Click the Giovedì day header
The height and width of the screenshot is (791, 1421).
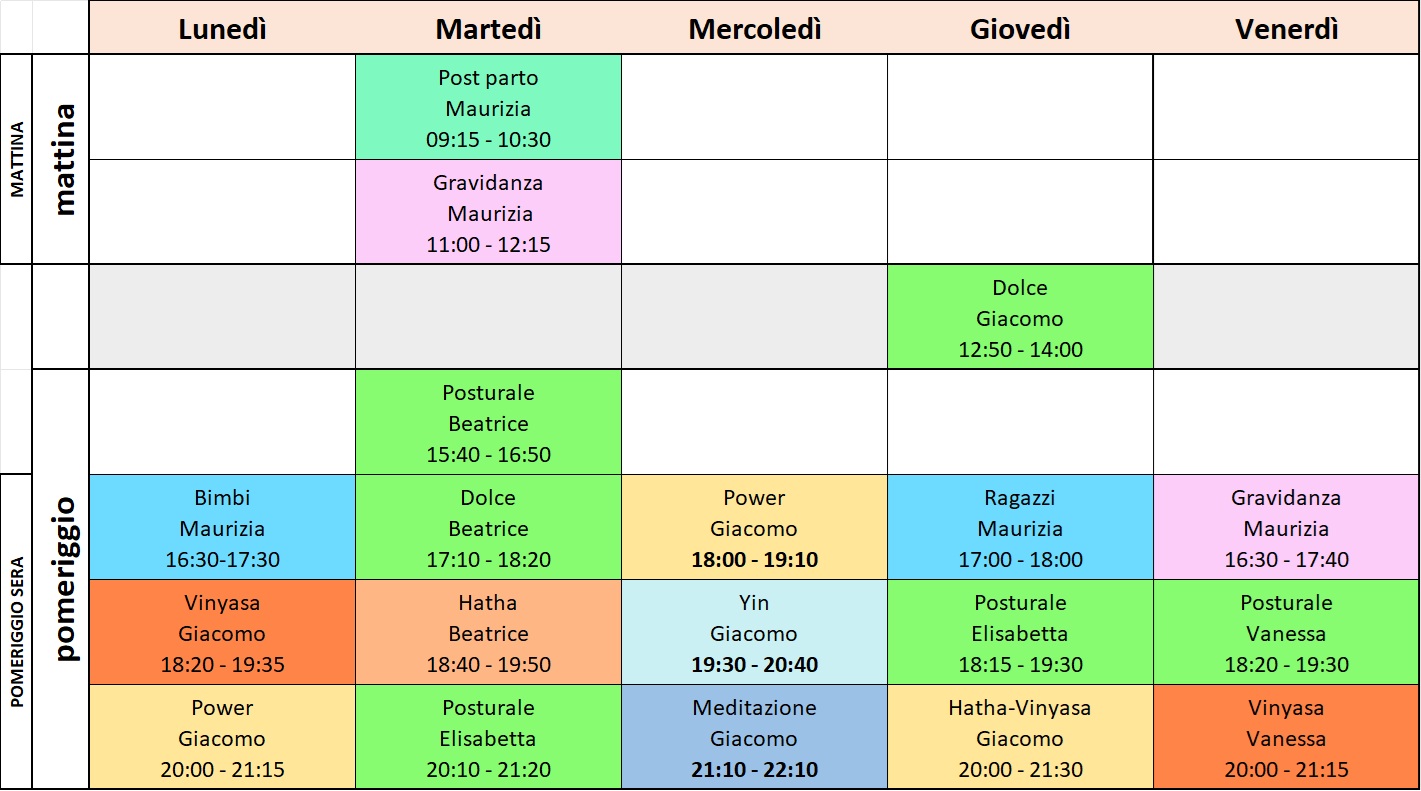tap(1020, 29)
